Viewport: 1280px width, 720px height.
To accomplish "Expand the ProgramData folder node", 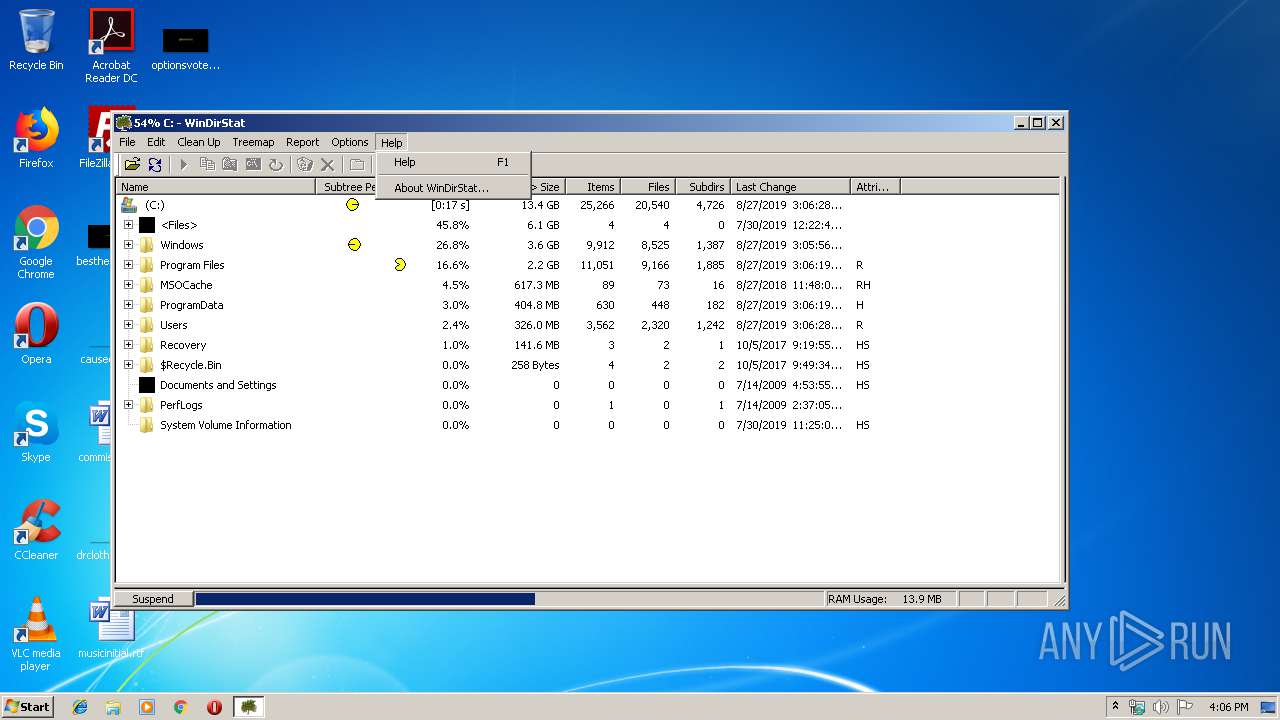I will click(x=128, y=305).
